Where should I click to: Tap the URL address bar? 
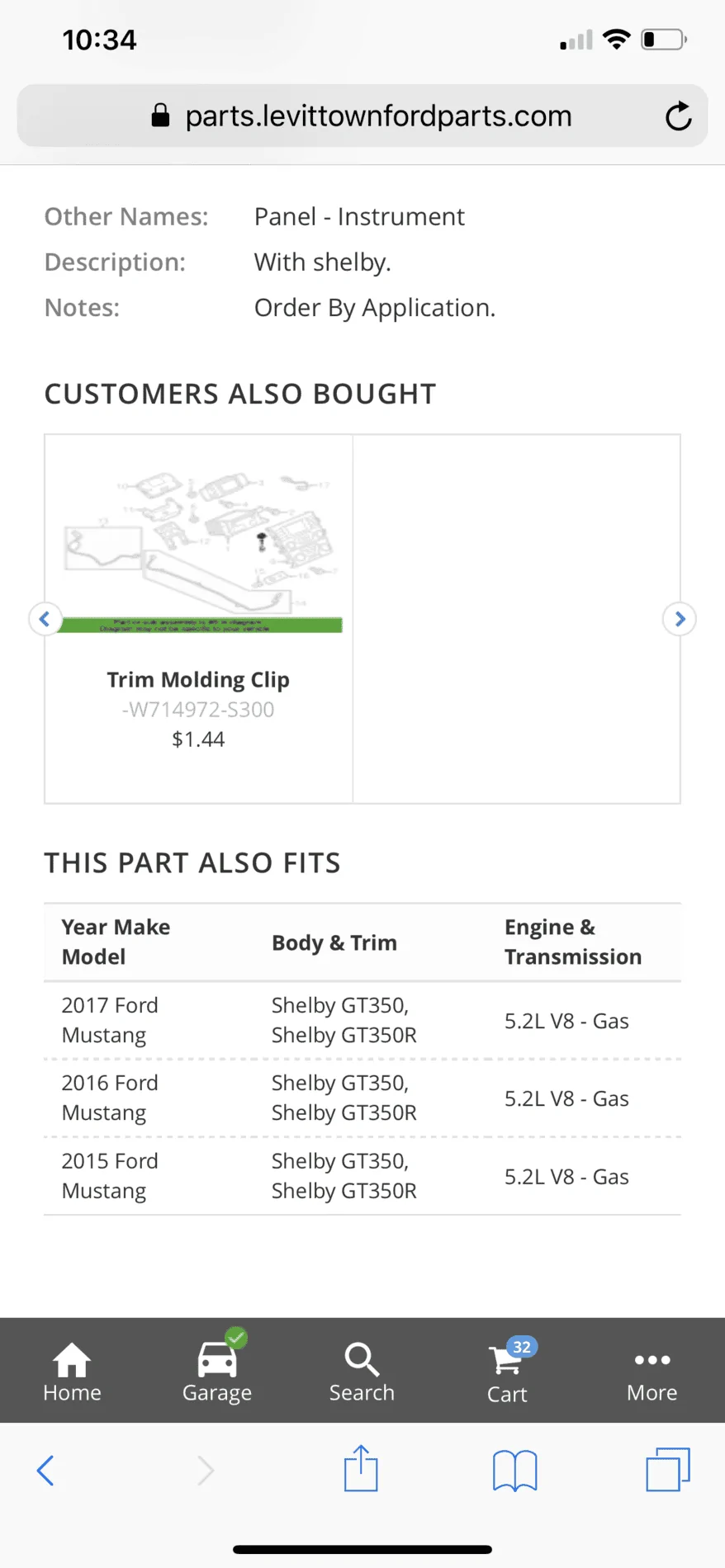(x=362, y=116)
